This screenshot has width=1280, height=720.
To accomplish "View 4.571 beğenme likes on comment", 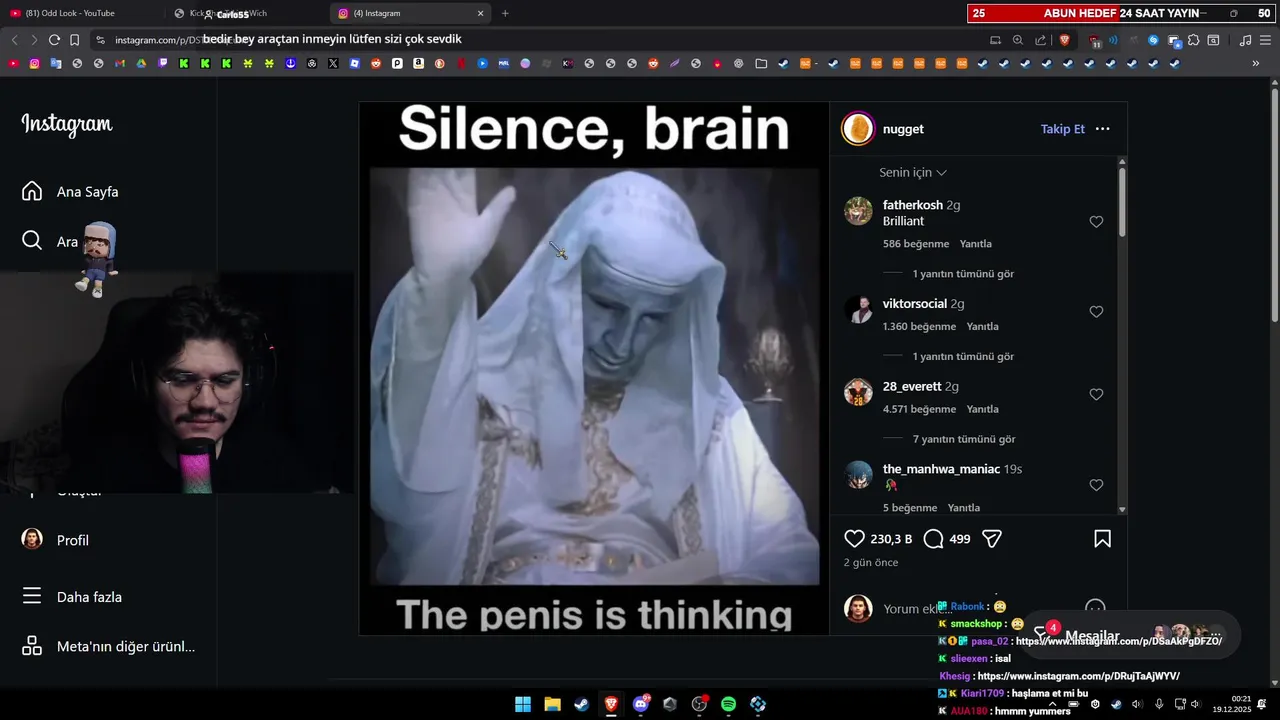I will [919, 409].
